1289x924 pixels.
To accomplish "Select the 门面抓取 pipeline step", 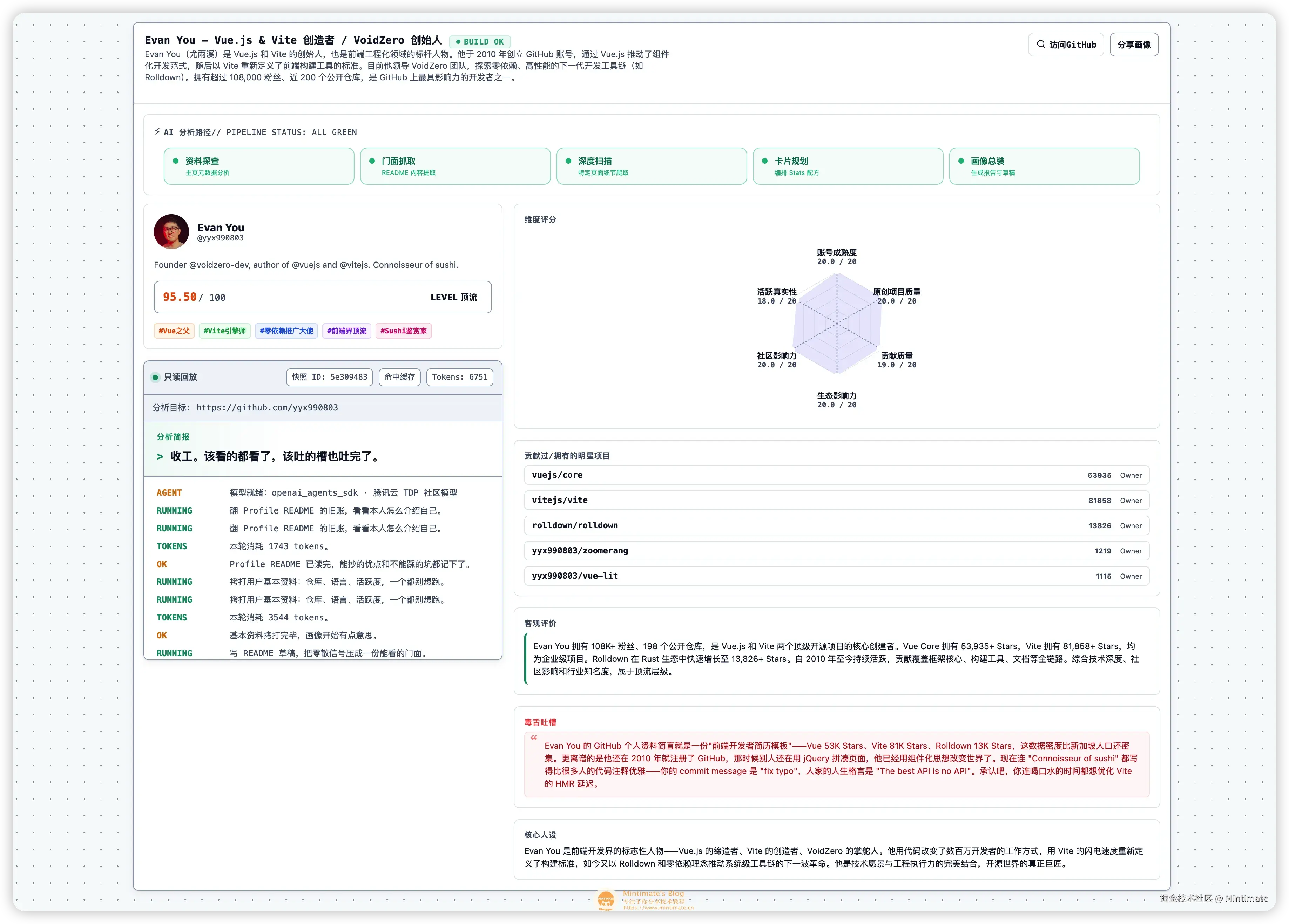I will (x=455, y=166).
